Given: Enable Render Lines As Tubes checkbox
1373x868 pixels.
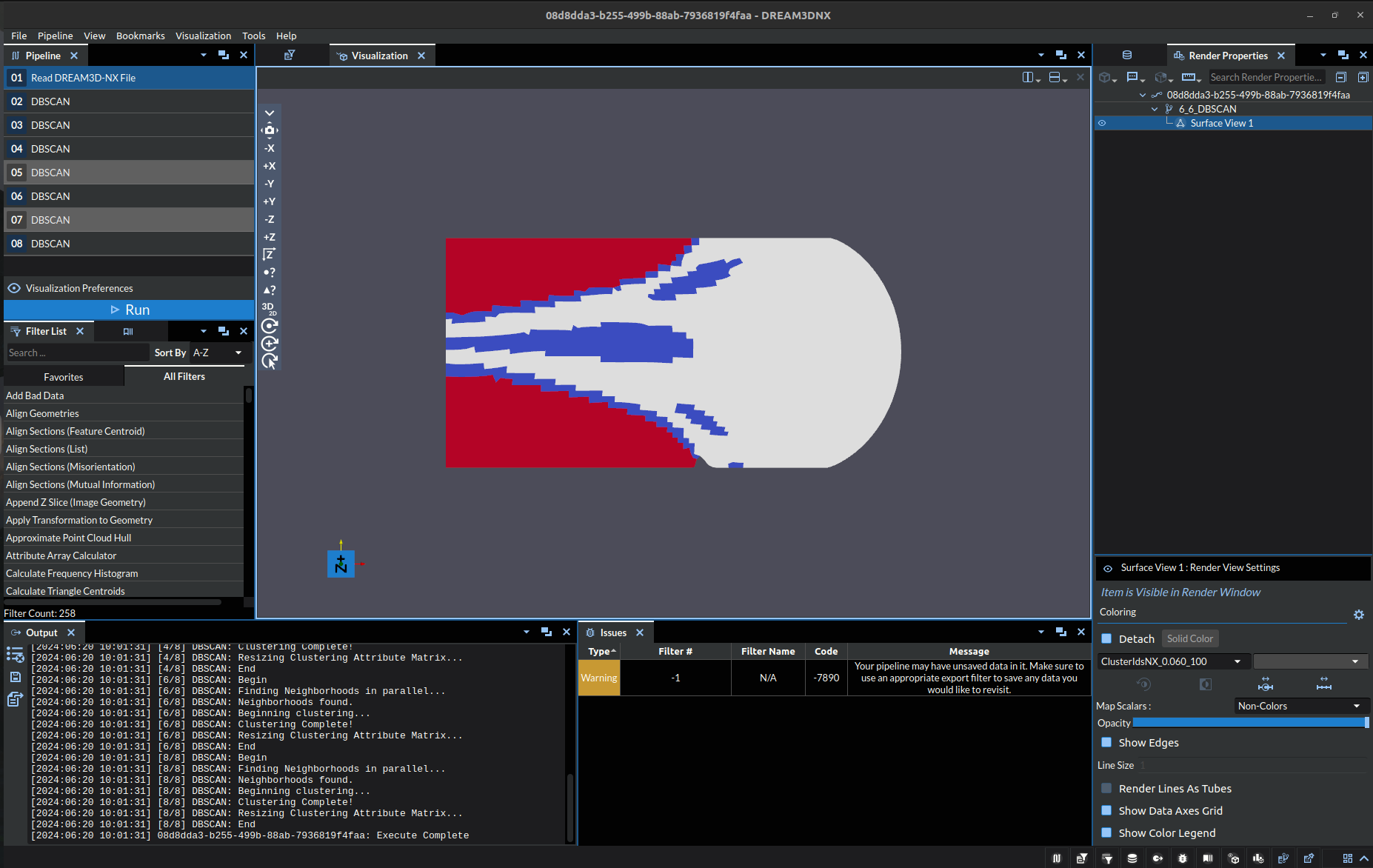Looking at the screenshot, I should click(1106, 788).
